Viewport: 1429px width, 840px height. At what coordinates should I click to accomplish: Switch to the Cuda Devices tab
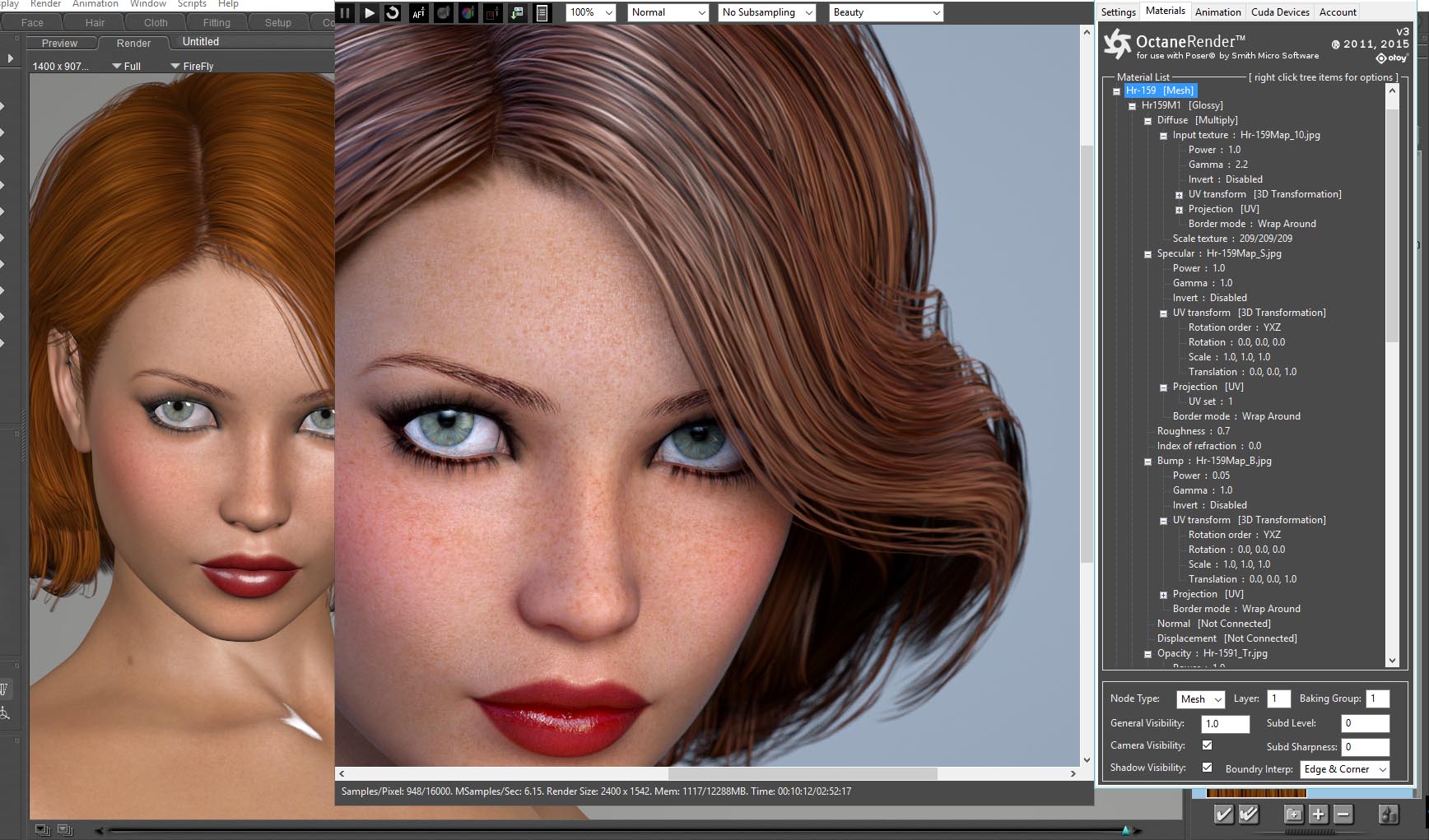1280,12
